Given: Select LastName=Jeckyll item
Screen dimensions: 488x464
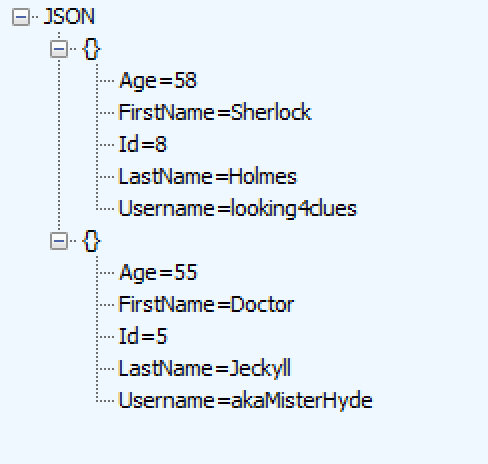Looking at the screenshot, I should tap(205, 369).
